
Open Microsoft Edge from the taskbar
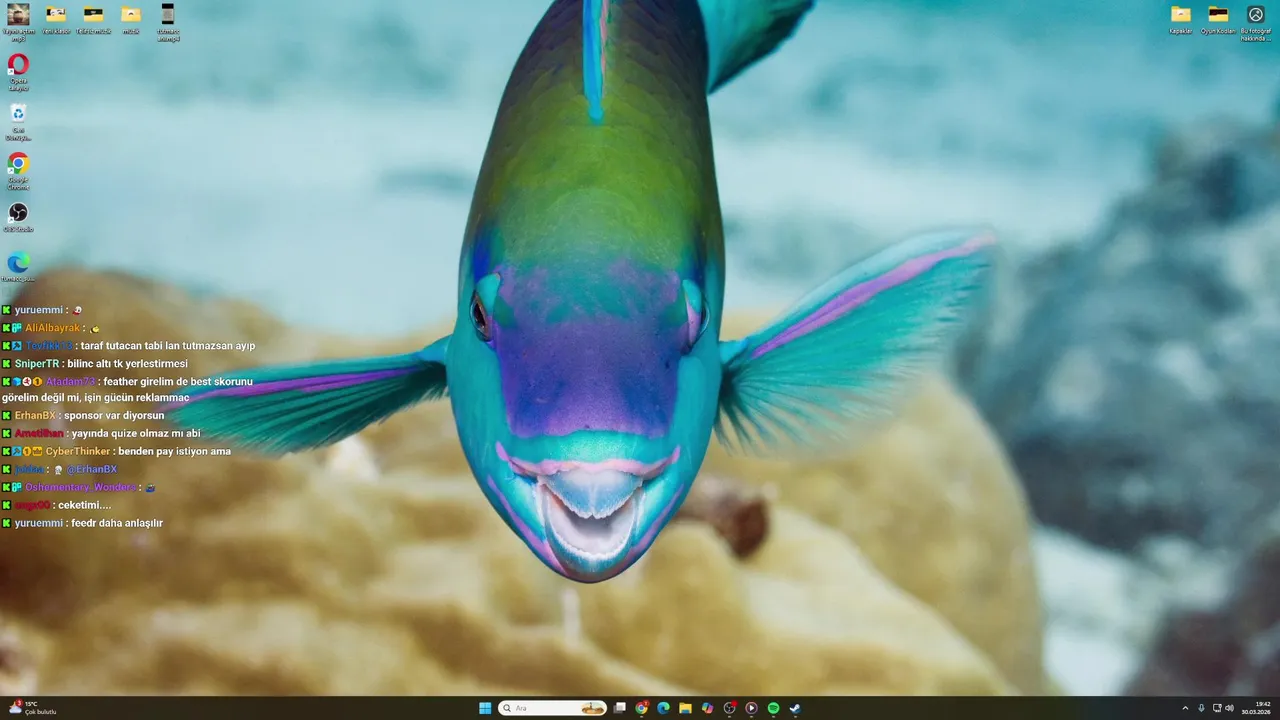click(663, 708)
